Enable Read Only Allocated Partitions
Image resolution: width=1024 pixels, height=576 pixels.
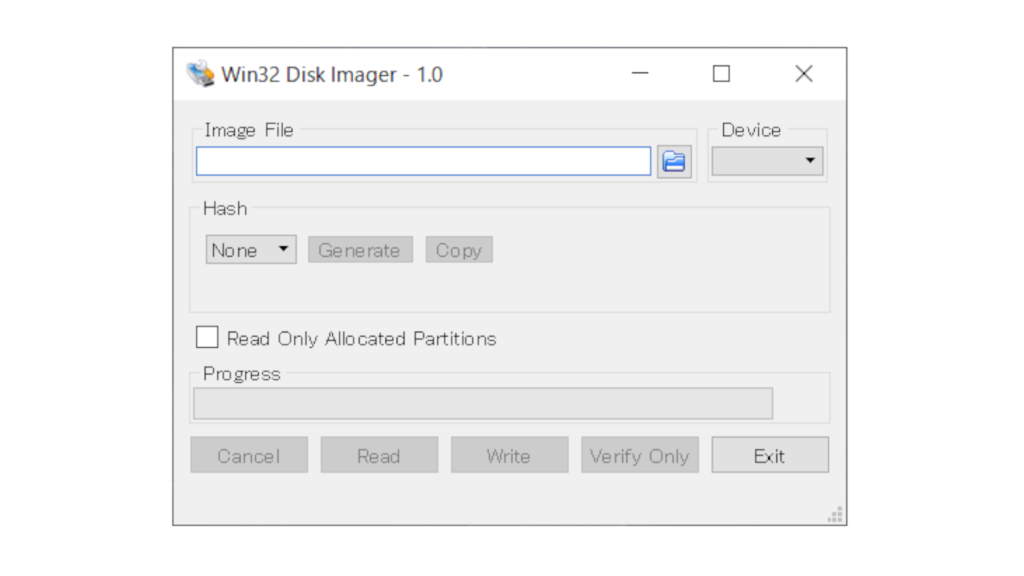[x=207, y=337]
